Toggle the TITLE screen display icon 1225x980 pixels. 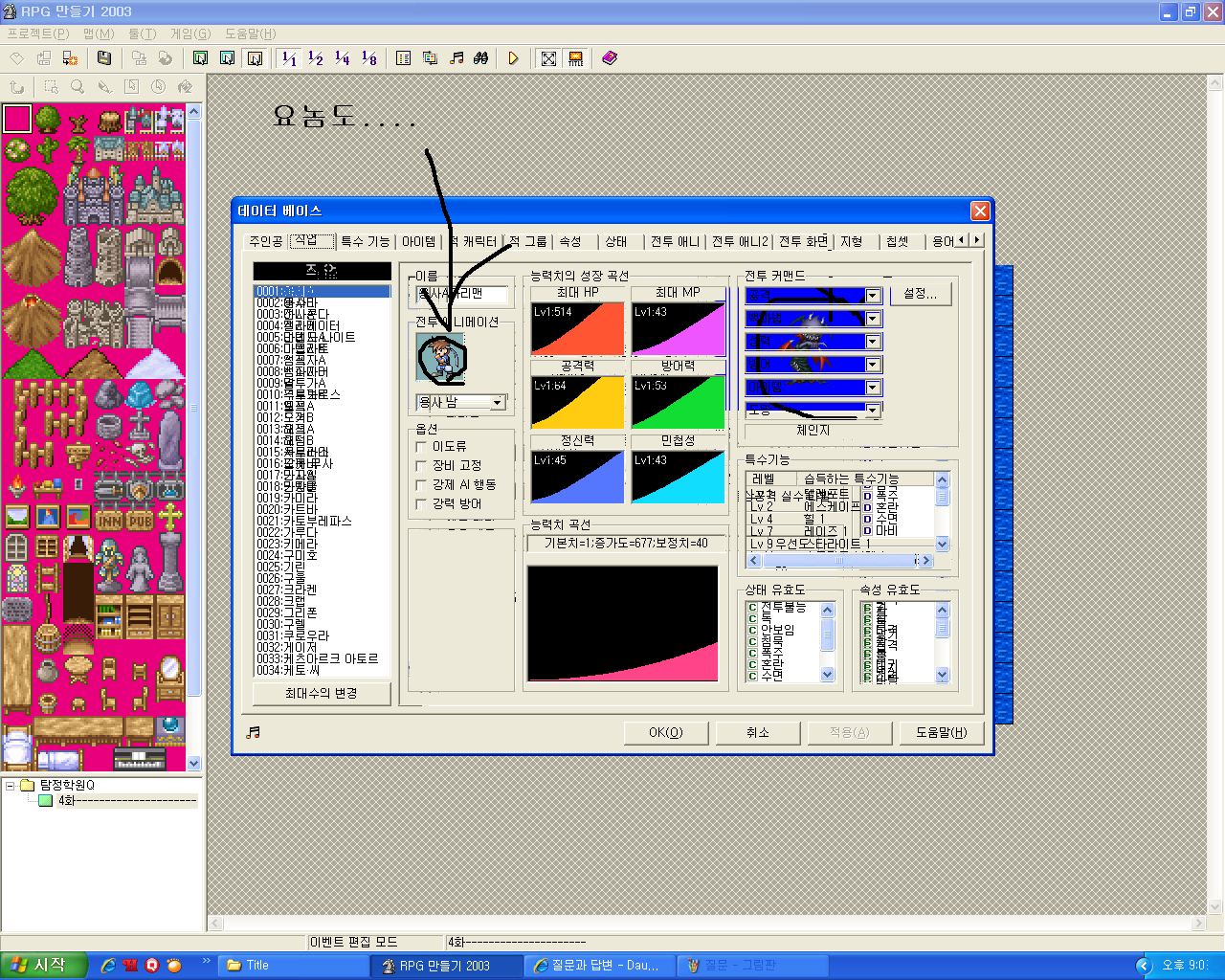coord(575,58)
